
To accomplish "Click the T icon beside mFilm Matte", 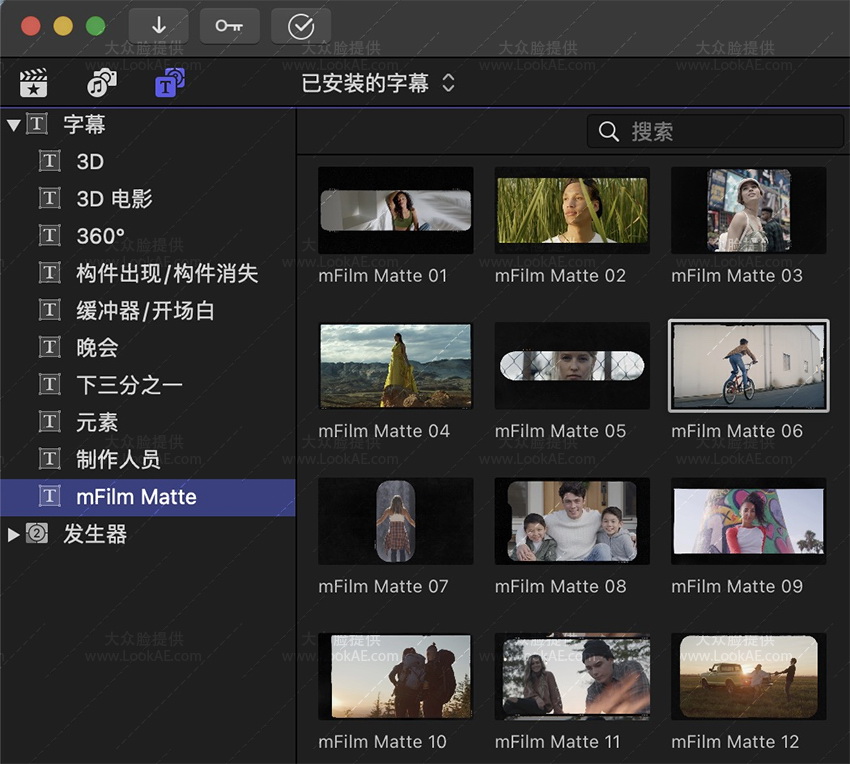I will (50, 497).
